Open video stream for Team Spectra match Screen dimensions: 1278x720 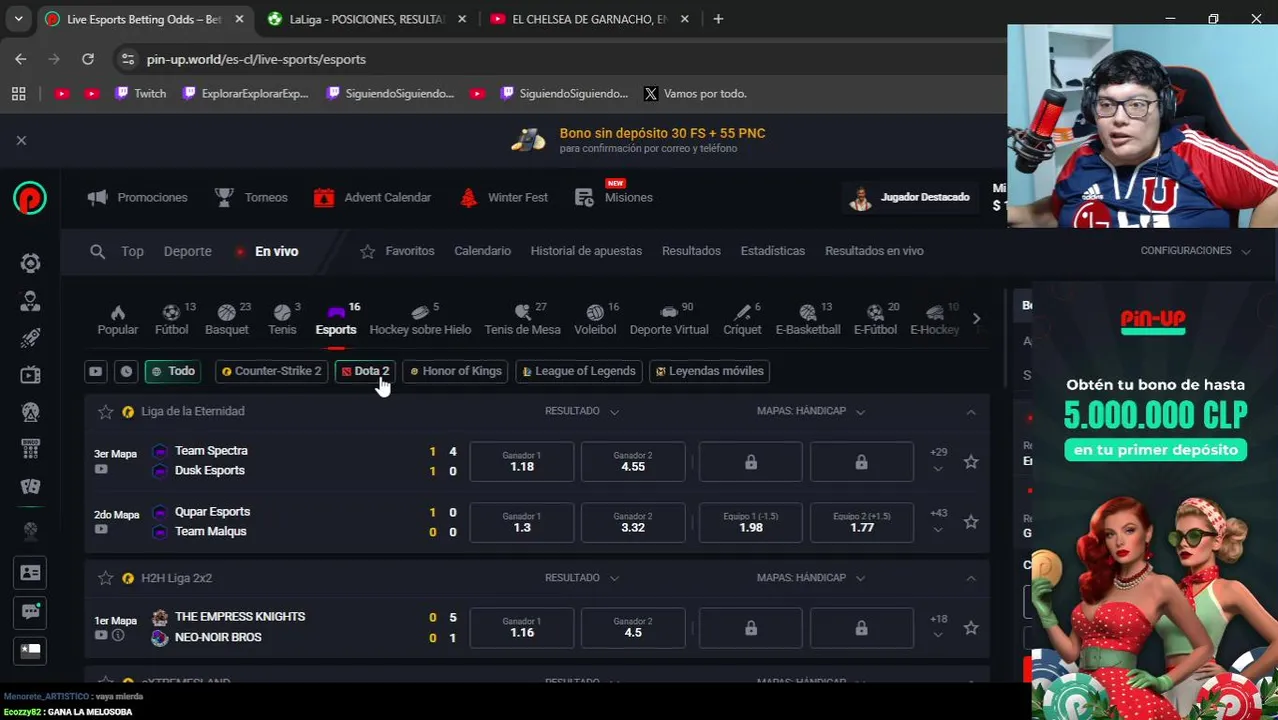click(101, 469)
